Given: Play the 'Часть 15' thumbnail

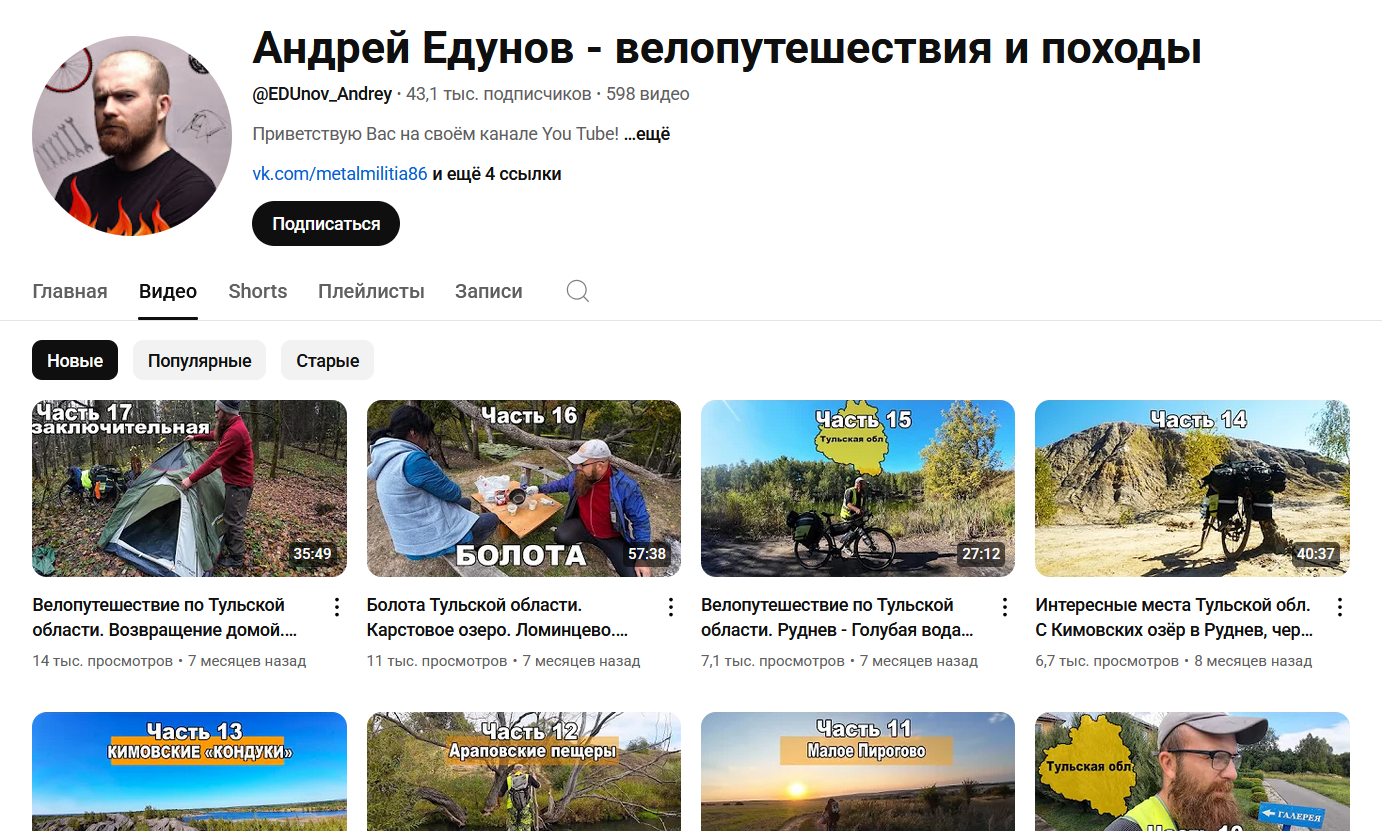Looking at the screenshot, I should coord(858,489).
